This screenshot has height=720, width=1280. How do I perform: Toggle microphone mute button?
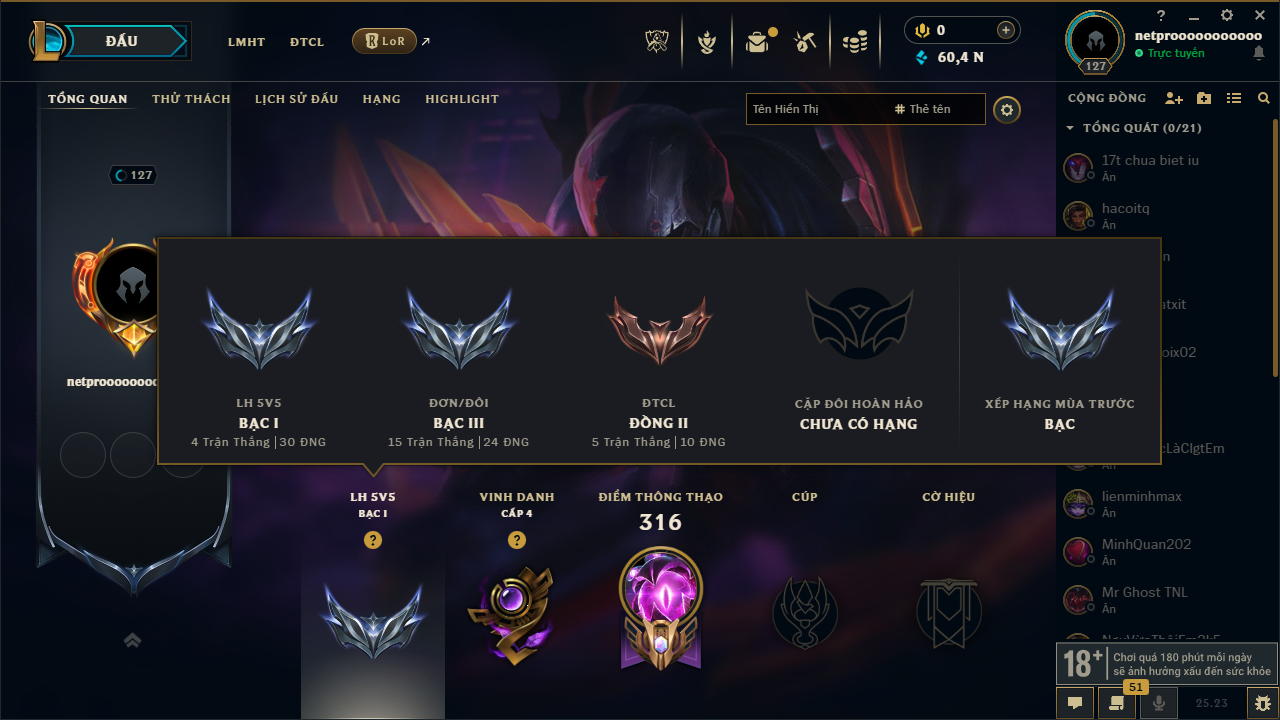[x=1159, y=703]
